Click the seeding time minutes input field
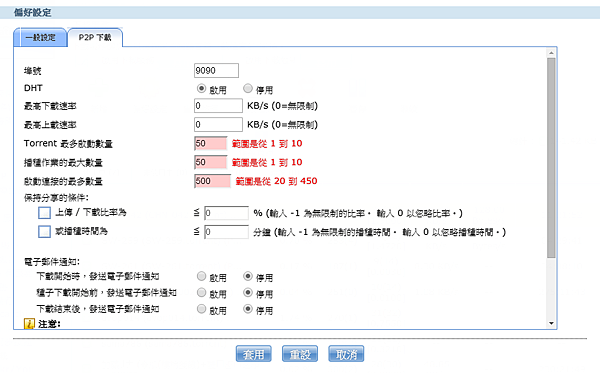The image size is (600, 373). [x=227, y=231]
